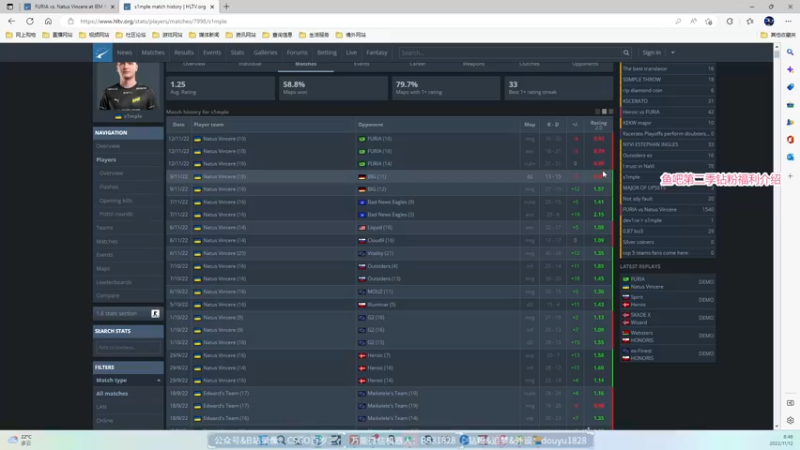Open the favorites star icon in browser toolbar
Viewport: 800px width, 450px height.
click(x=749, y=21)
